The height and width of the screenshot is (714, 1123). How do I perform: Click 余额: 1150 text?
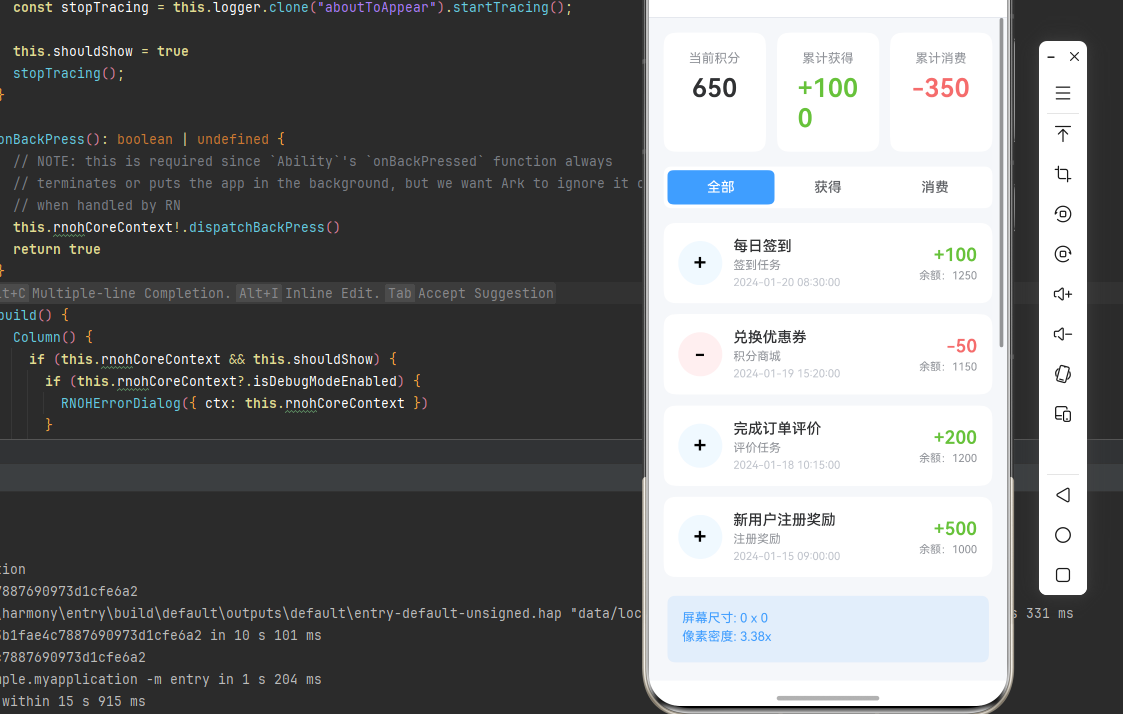[x=948, y=366]
